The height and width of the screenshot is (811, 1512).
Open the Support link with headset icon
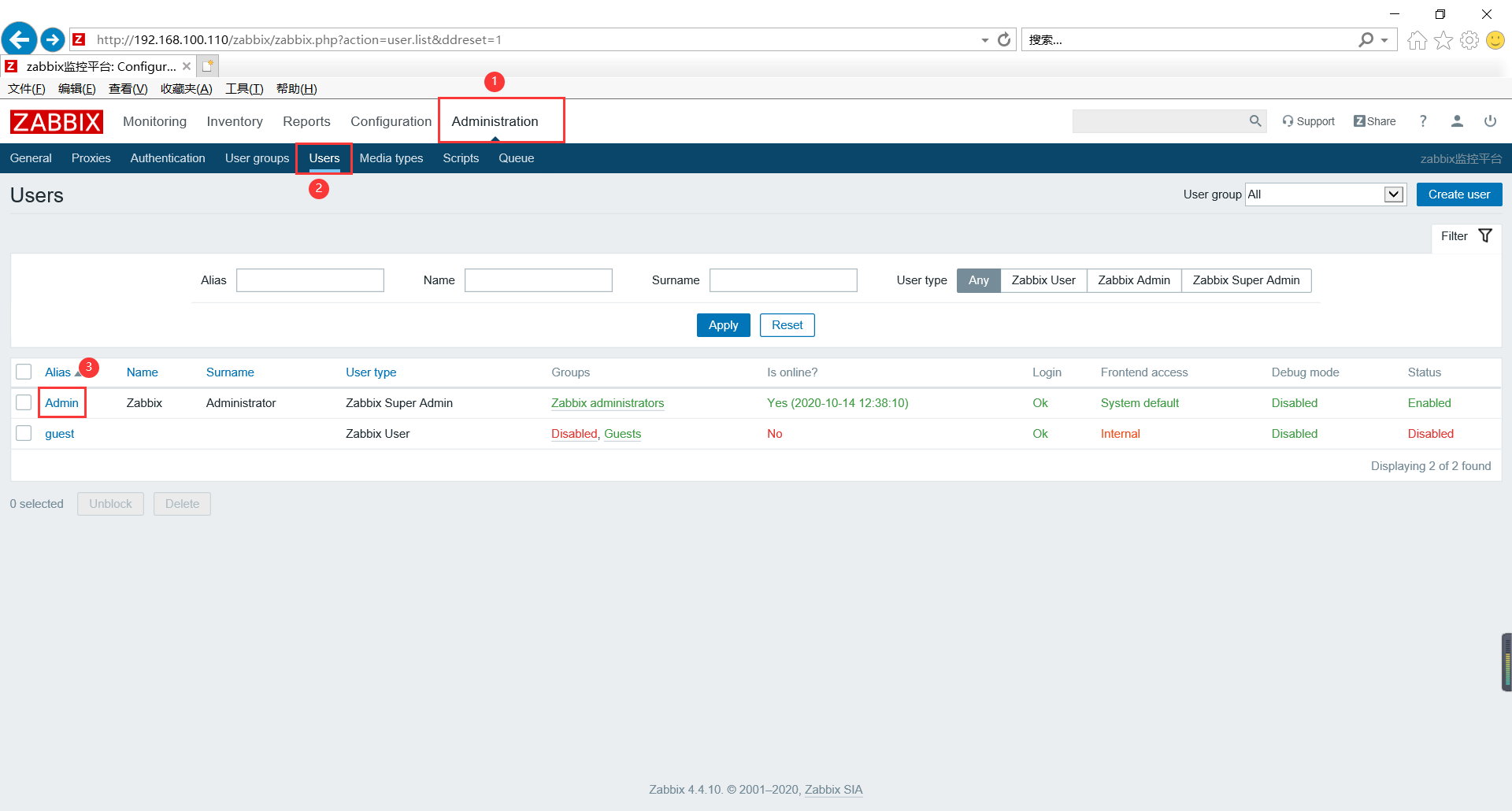pyautogui.click(x=1308, y=121)
